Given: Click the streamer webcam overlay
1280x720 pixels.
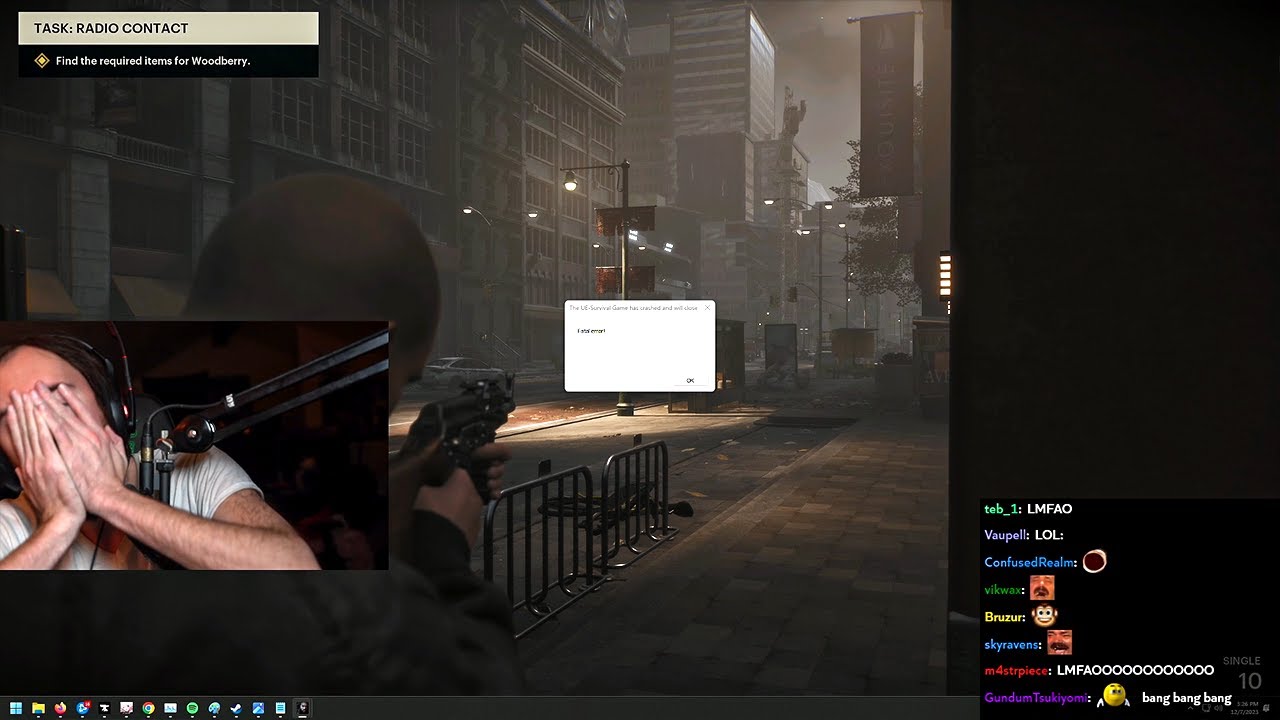Looking at the screenshot, I should click(x=194, y=445).
